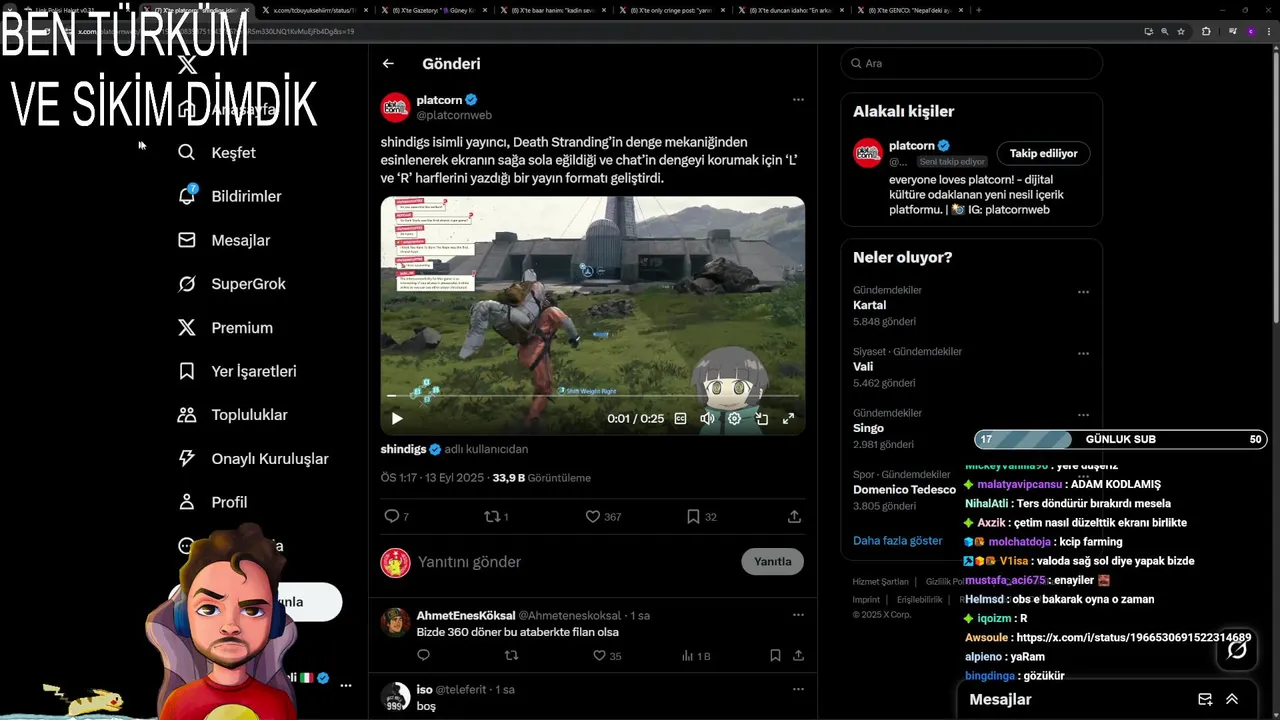Screen dimensions: 1280x720
Task: Open more options for Vali trend
Action: 1083,354
